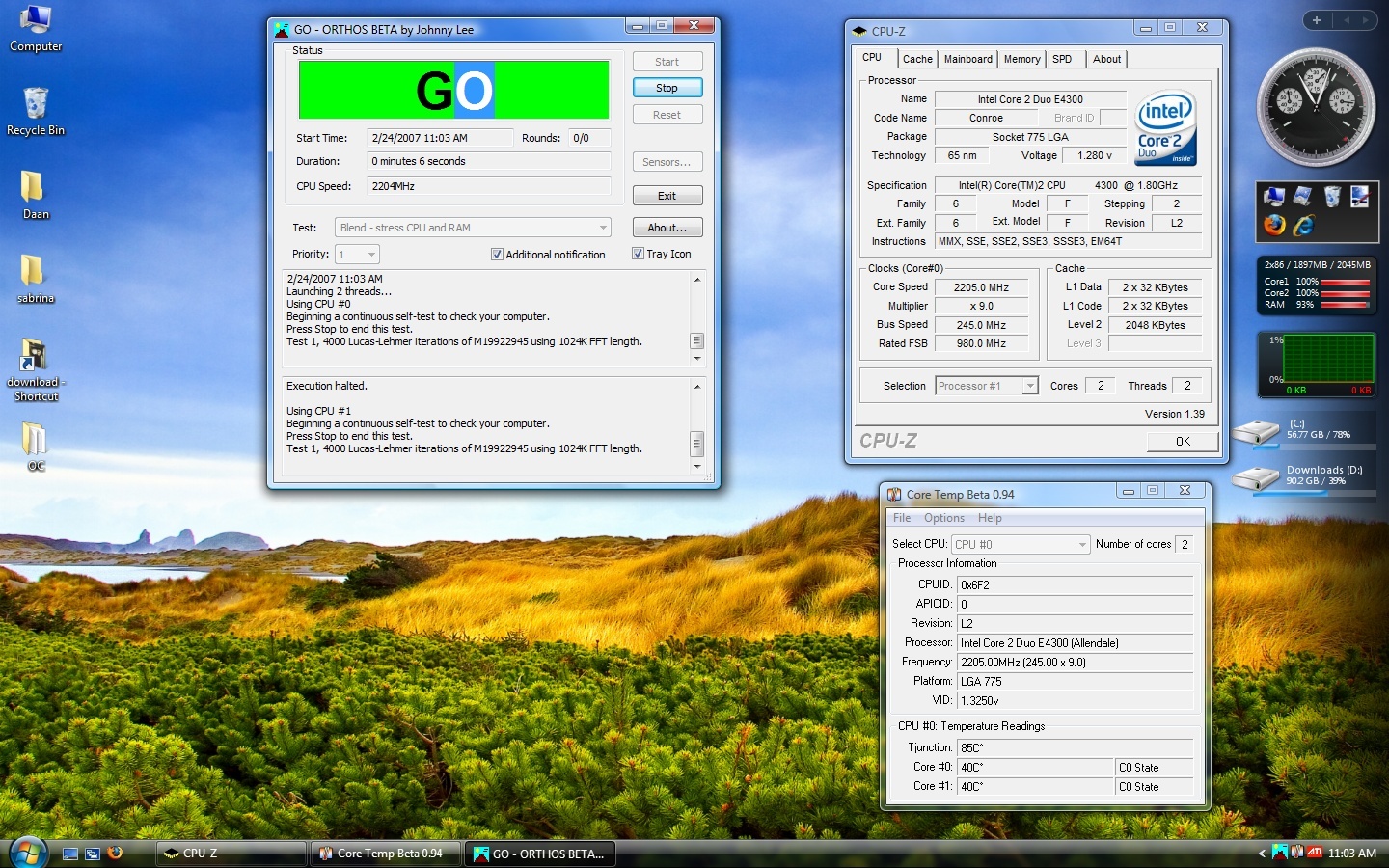Click the 11:03 AM taskbar clock

pos(1352,854)
